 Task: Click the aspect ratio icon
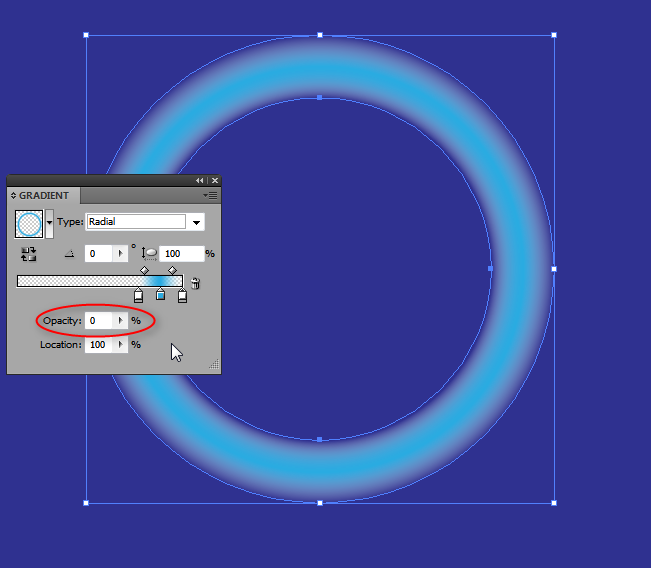click(150, 254)
